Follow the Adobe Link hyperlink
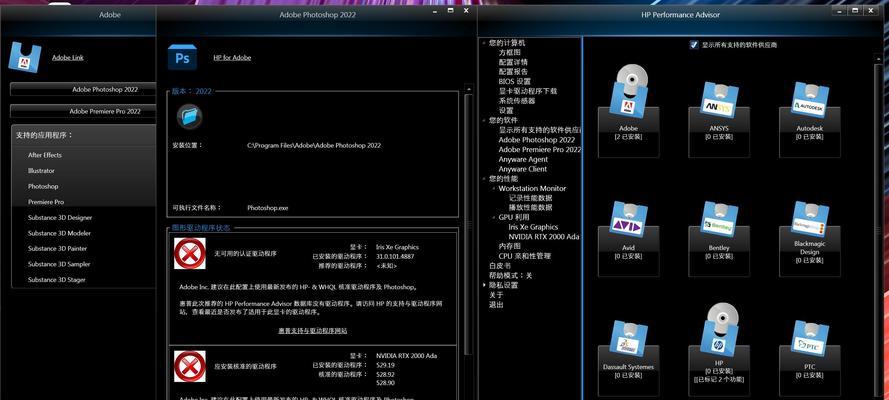 [x=67, y=58]
